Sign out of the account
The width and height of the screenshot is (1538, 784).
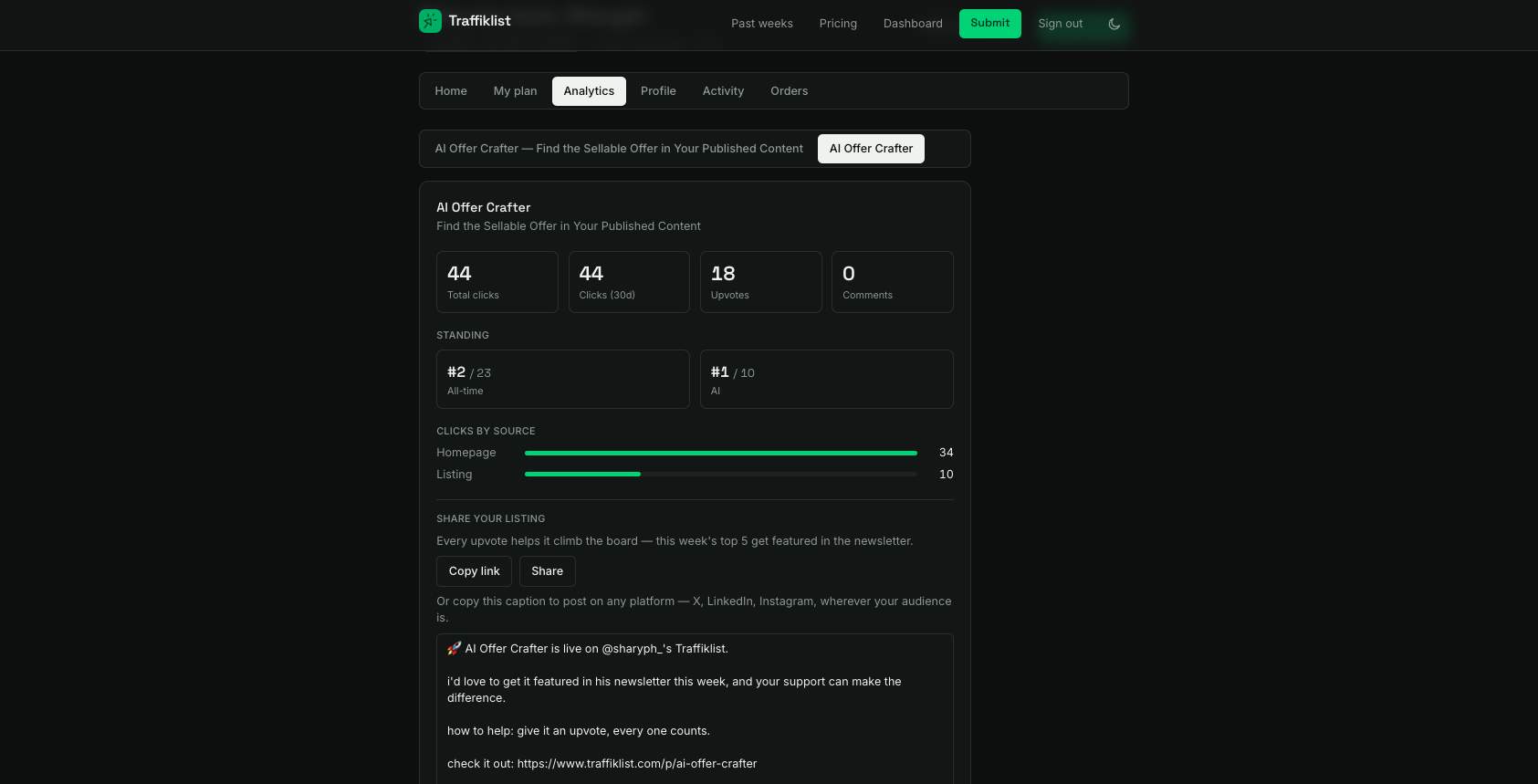(1061, 24)
